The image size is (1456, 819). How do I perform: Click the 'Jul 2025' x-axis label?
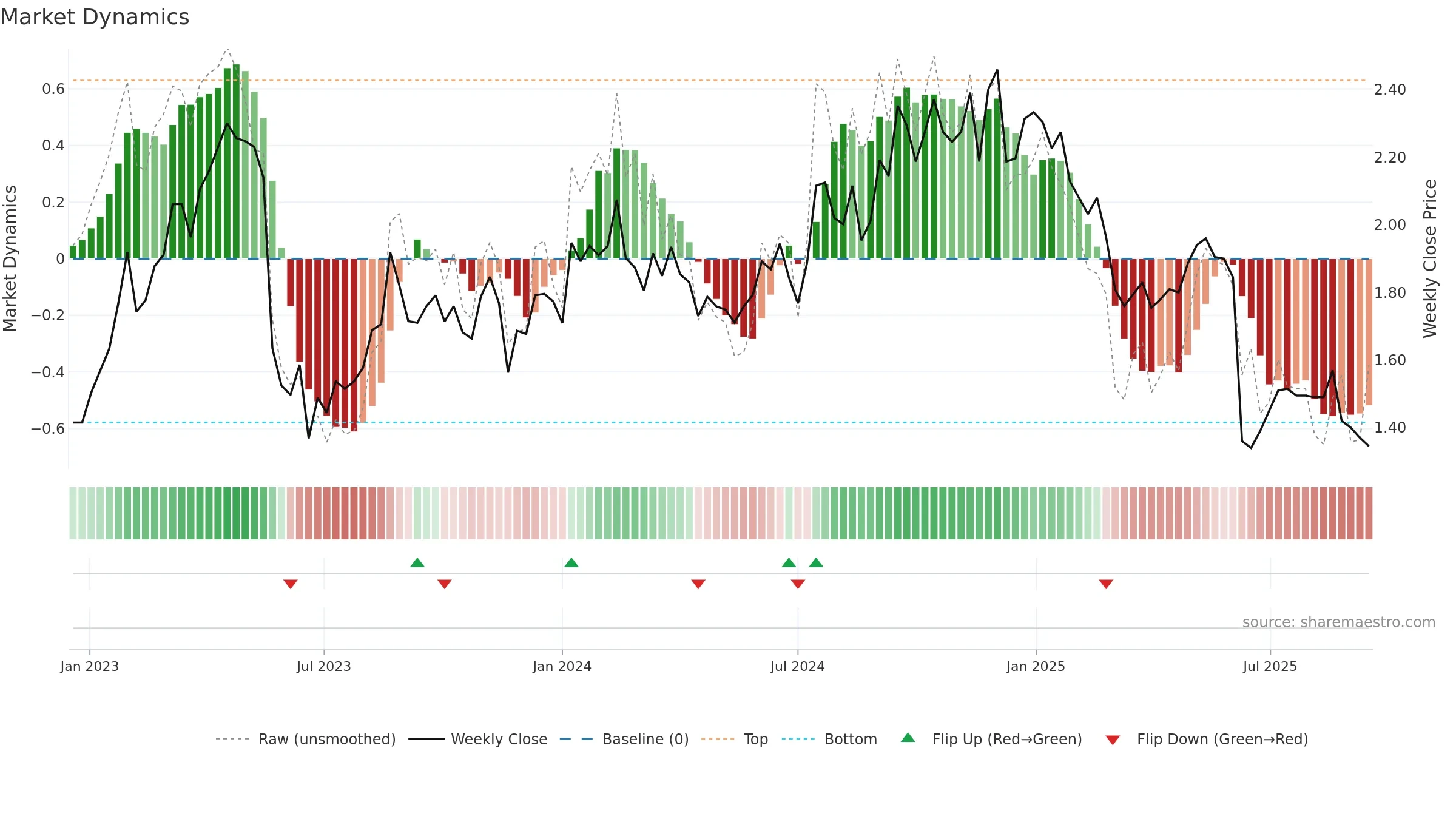[x=1270, y=666]
